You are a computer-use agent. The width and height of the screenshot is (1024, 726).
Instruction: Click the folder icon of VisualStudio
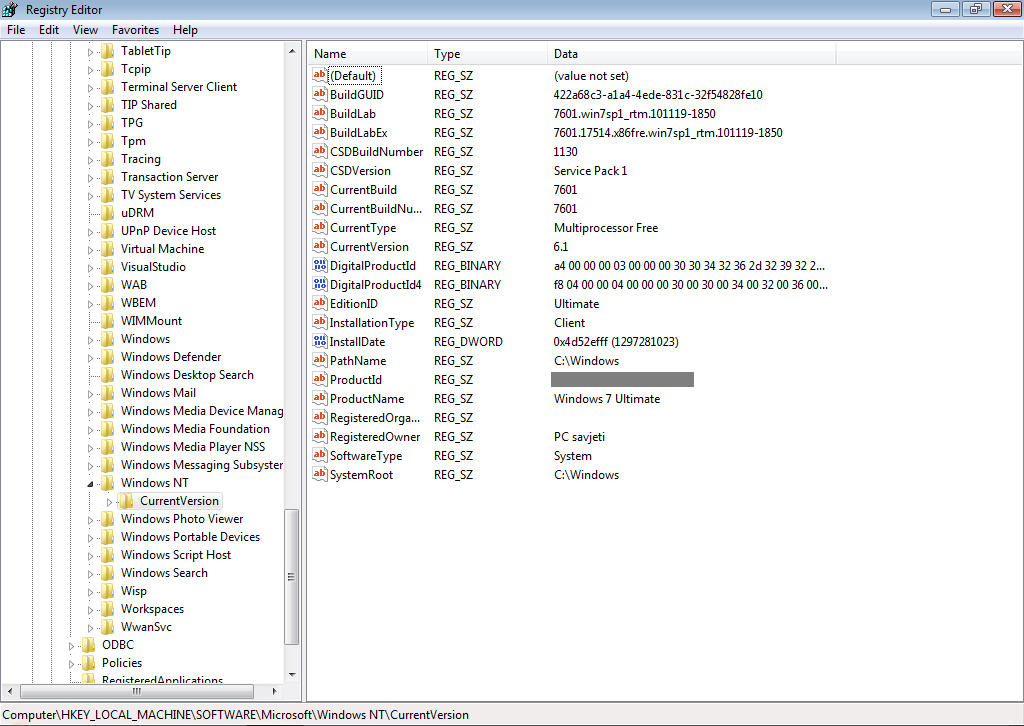point(108,267)
